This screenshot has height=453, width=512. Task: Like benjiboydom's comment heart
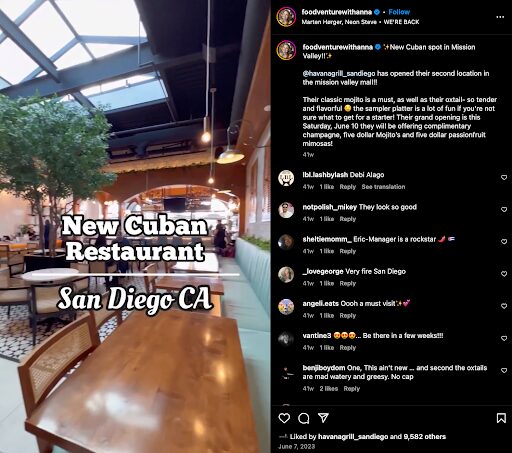[x=504, y=370]
